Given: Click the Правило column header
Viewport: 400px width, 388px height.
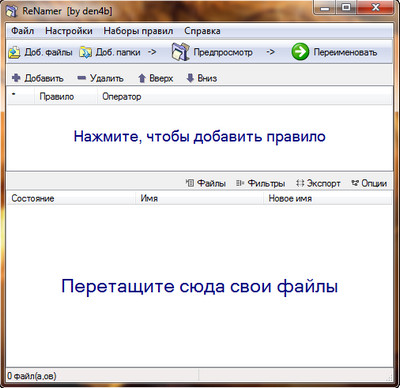Looking at the screenshot, I should tap(66, 97).
